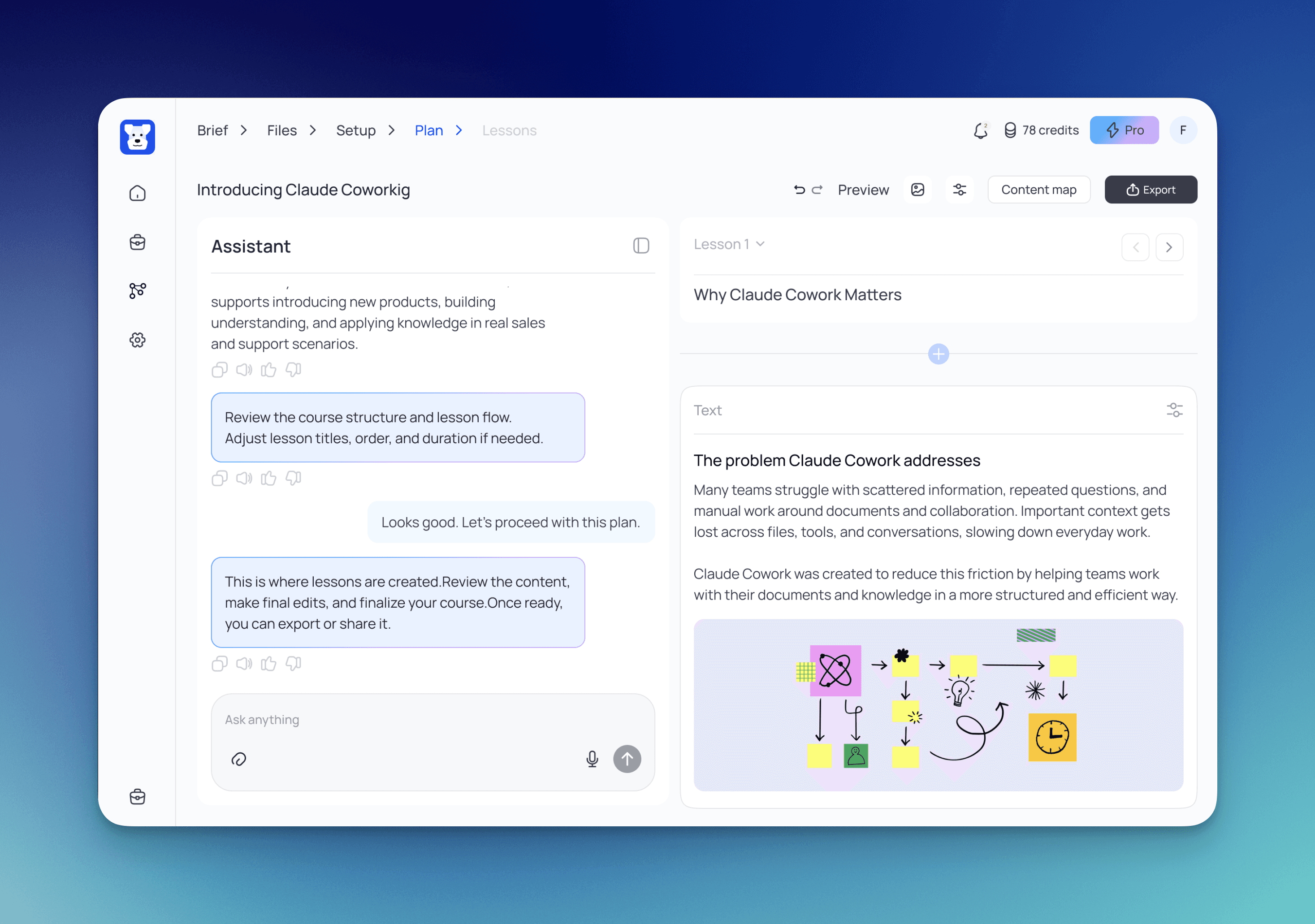
Task: Copy the 'This is where lessons are created' message
Action: (219, 664)
